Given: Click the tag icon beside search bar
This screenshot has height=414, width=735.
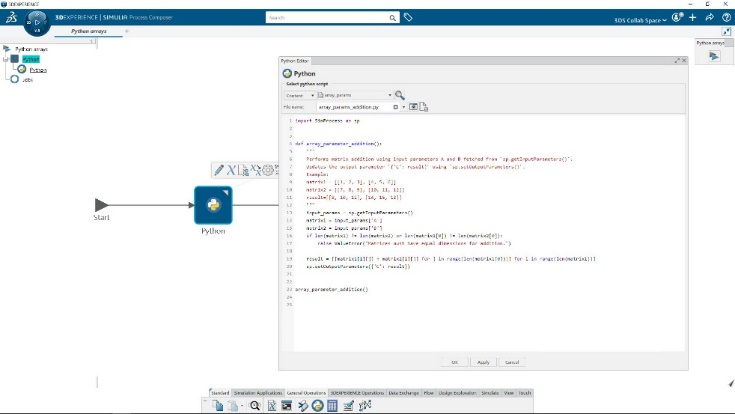Looking at the screenshot, I should tap(408, 18).
